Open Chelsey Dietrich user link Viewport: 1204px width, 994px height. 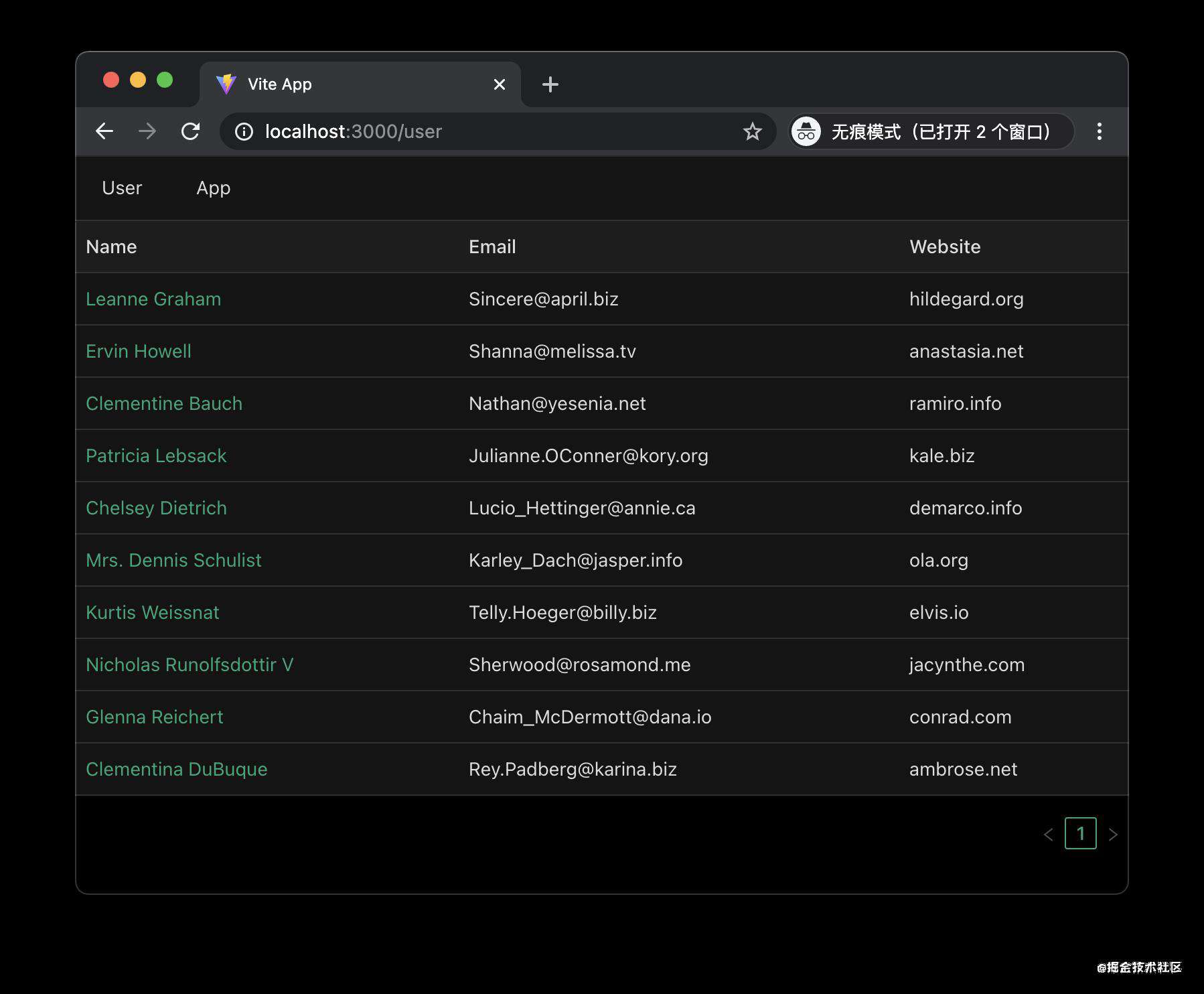(x=156, y=508)
